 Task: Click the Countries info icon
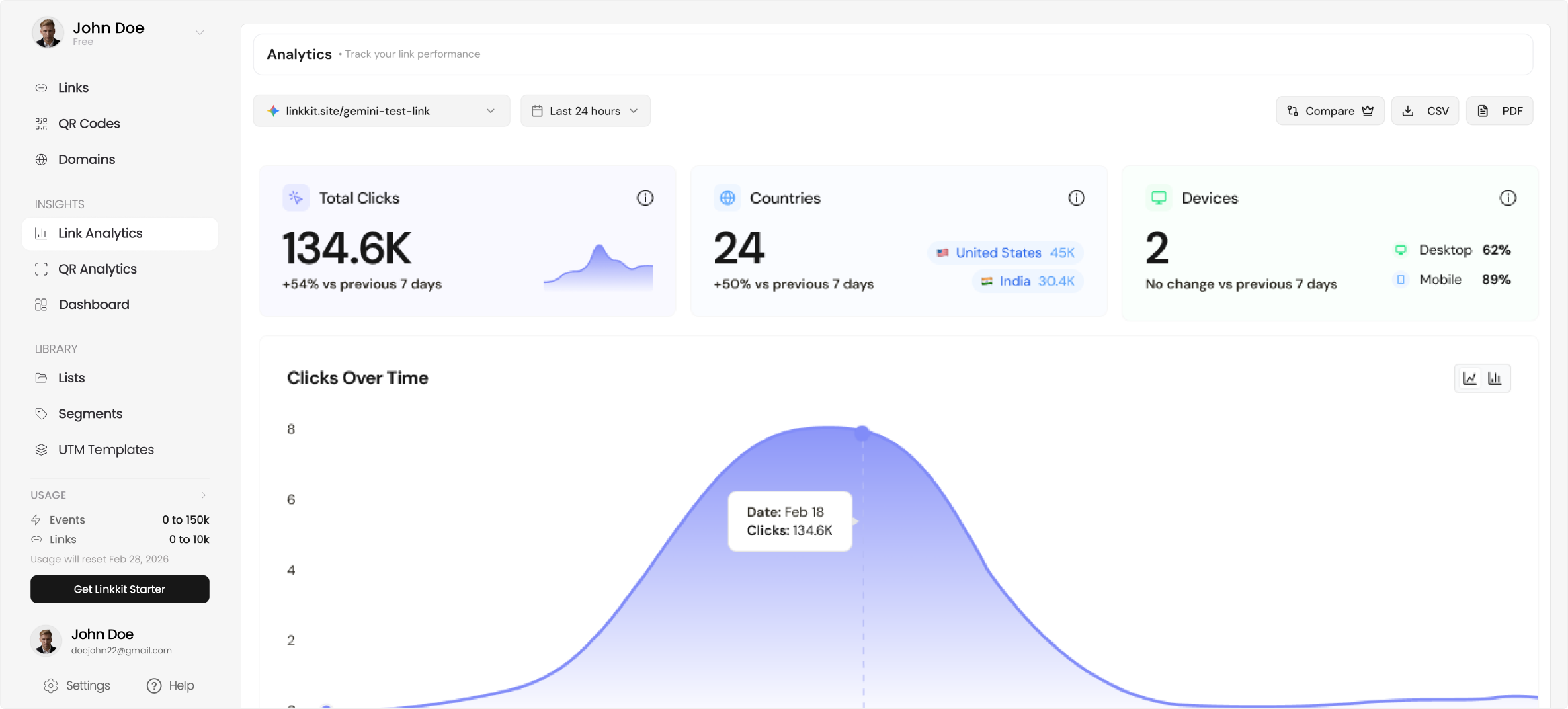(1076, 198)
